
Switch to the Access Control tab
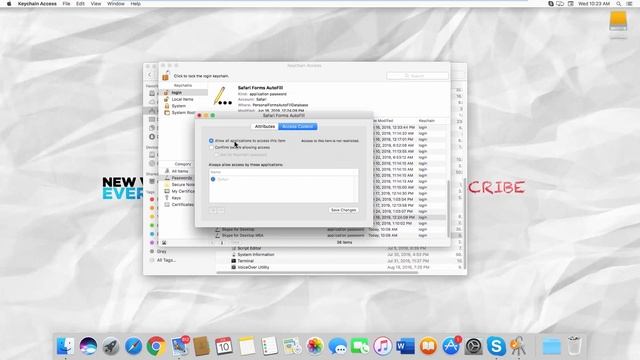(x=298, y=127)
